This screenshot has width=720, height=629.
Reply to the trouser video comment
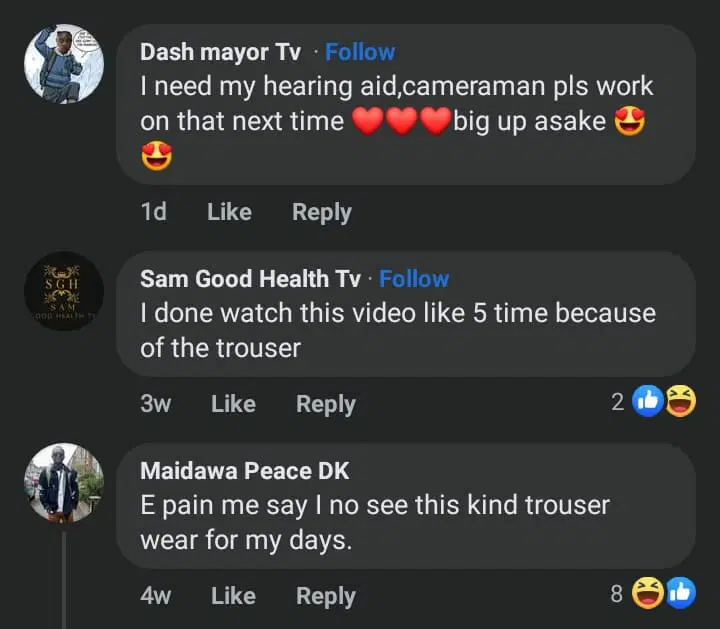tap(325, 404)
